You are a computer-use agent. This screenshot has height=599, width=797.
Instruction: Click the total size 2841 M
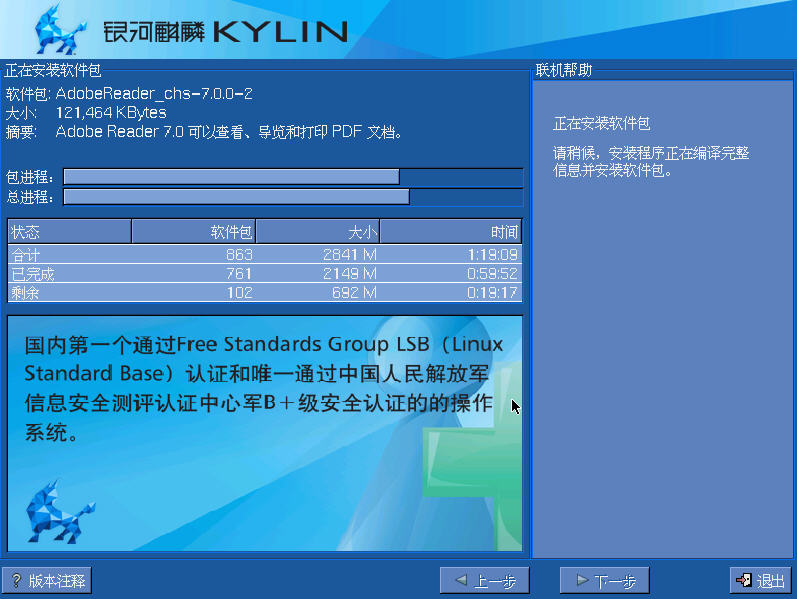coord(350,254)
